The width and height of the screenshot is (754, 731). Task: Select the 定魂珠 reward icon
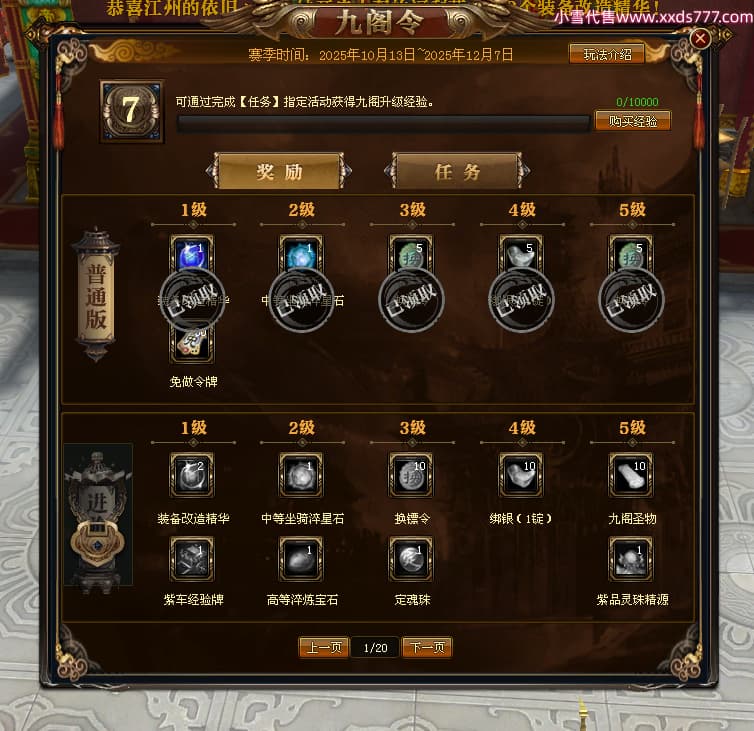point(411,558)
